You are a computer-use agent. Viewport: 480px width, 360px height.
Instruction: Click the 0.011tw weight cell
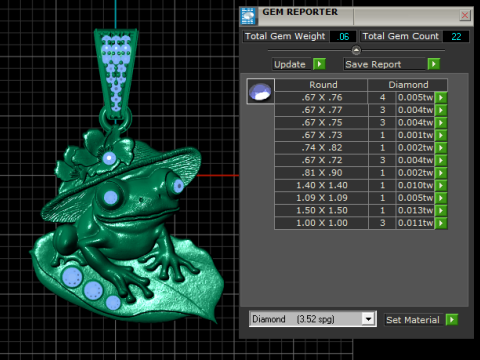415,223
